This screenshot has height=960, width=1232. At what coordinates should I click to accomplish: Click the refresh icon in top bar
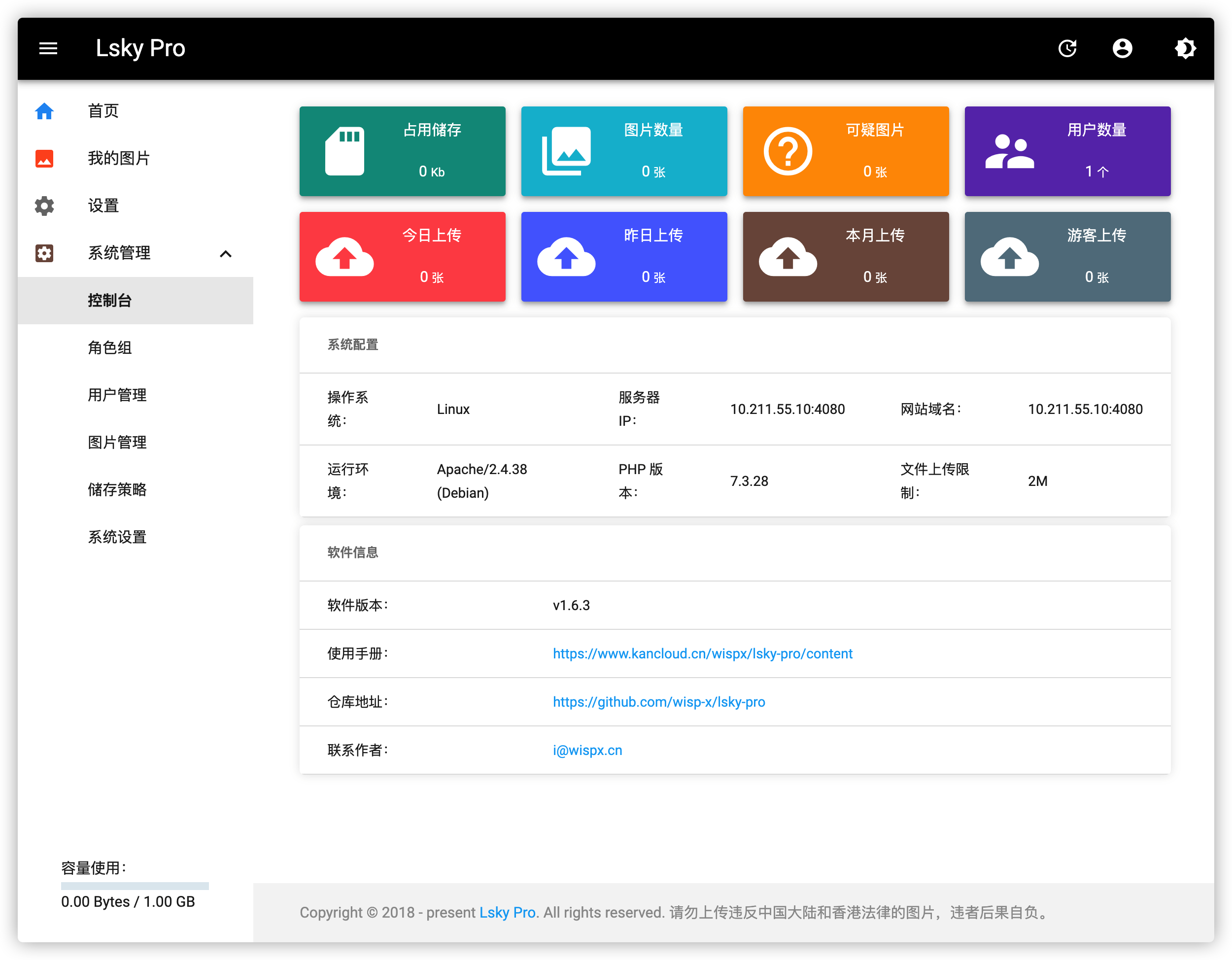[x=1068, y=48]
